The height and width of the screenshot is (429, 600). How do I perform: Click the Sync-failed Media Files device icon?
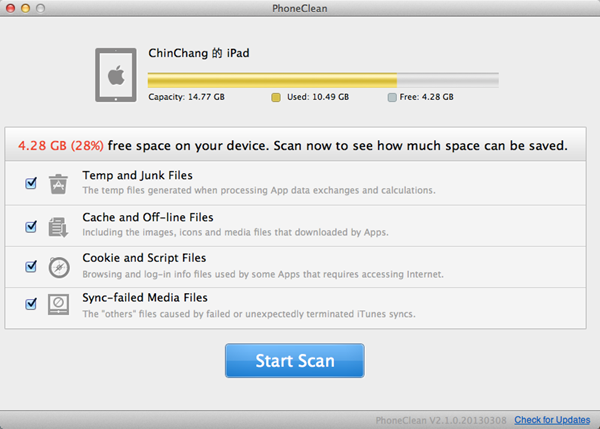point(59,304)
